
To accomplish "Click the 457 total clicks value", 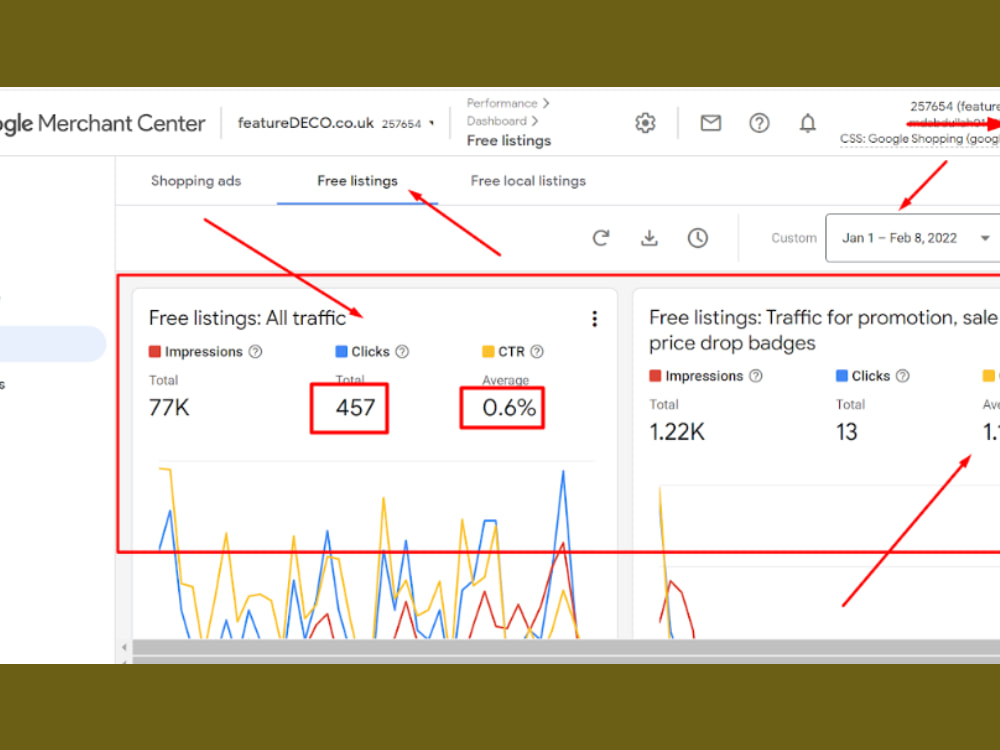I will click(355, 408).
